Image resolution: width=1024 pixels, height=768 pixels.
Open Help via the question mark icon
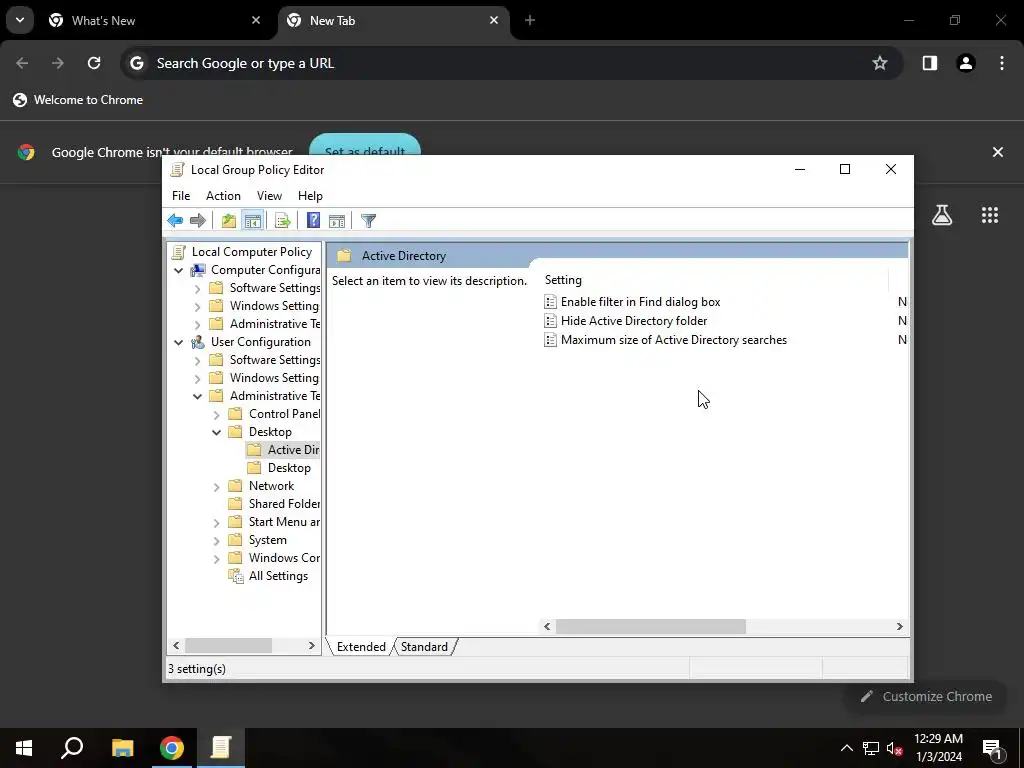[x=313, y=221]
